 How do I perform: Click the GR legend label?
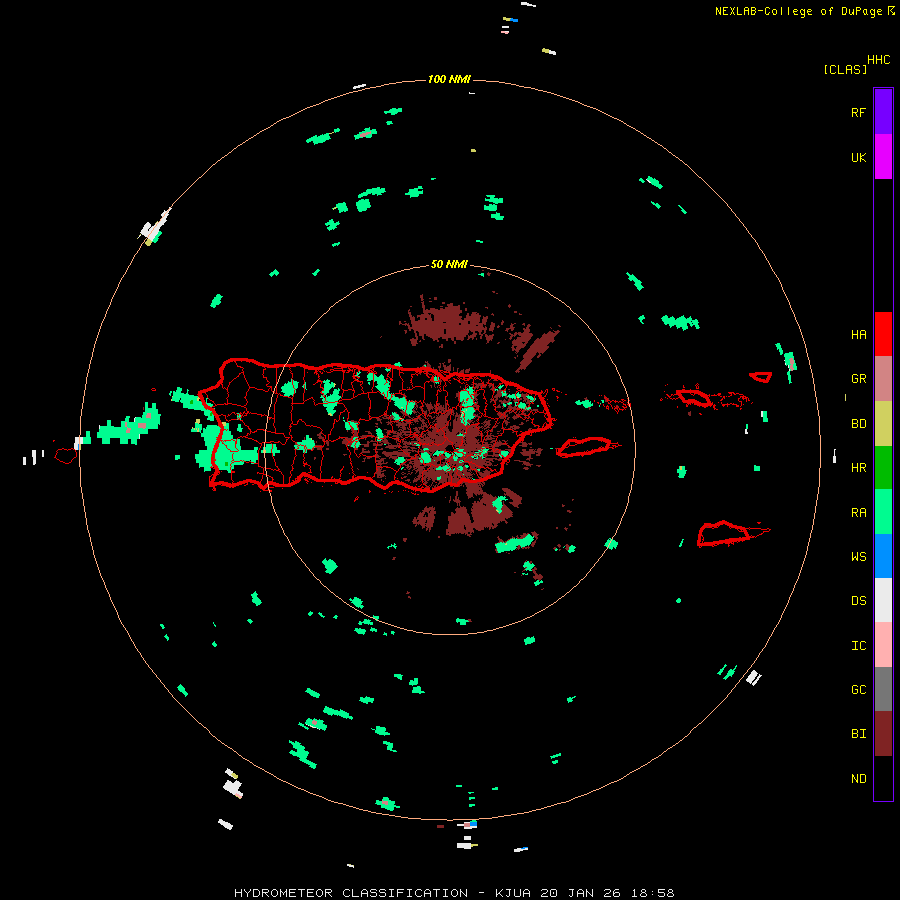(x=858, y=379)
